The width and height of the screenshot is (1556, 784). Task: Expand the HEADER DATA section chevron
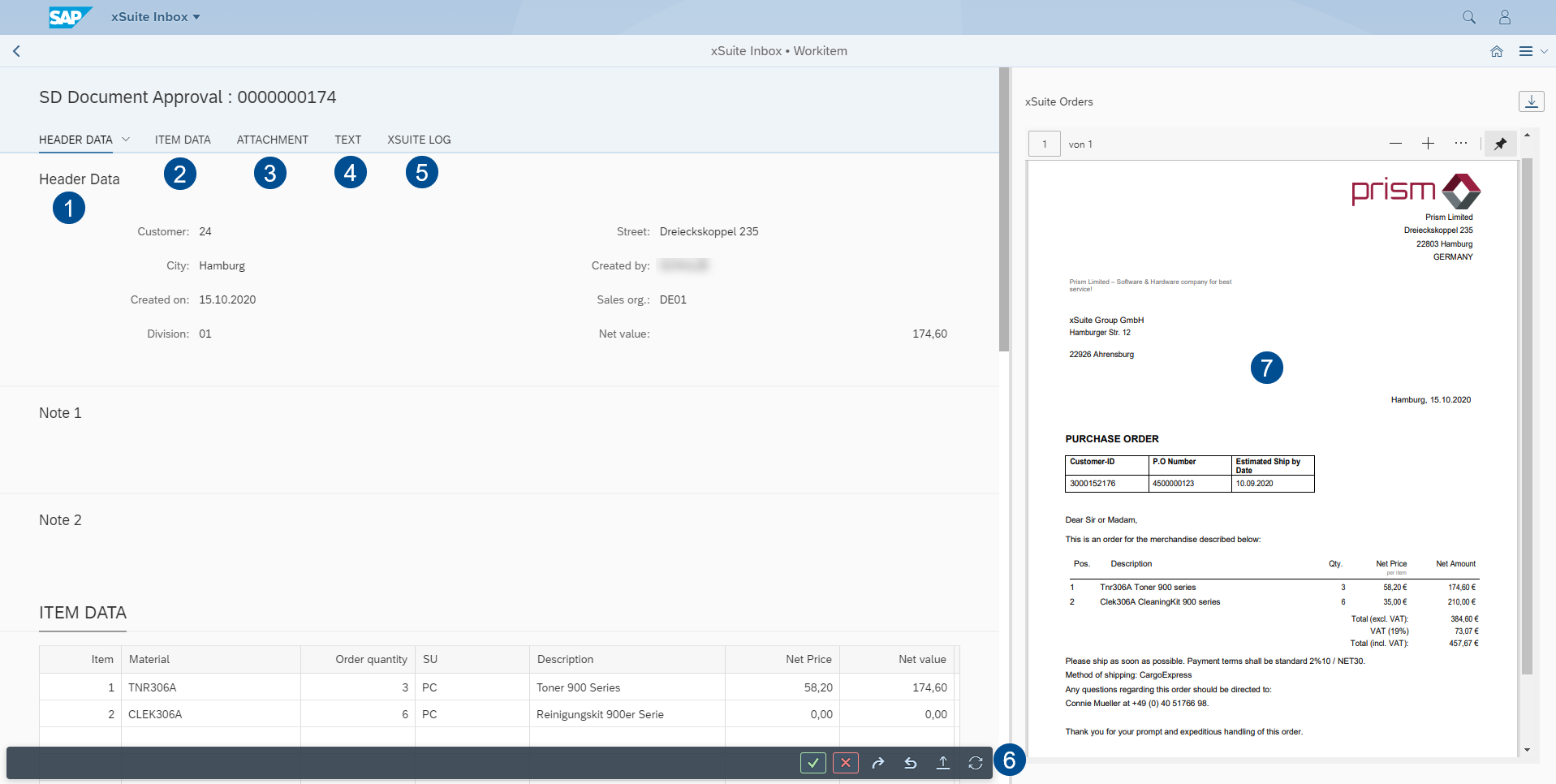(x=127, y=139)
